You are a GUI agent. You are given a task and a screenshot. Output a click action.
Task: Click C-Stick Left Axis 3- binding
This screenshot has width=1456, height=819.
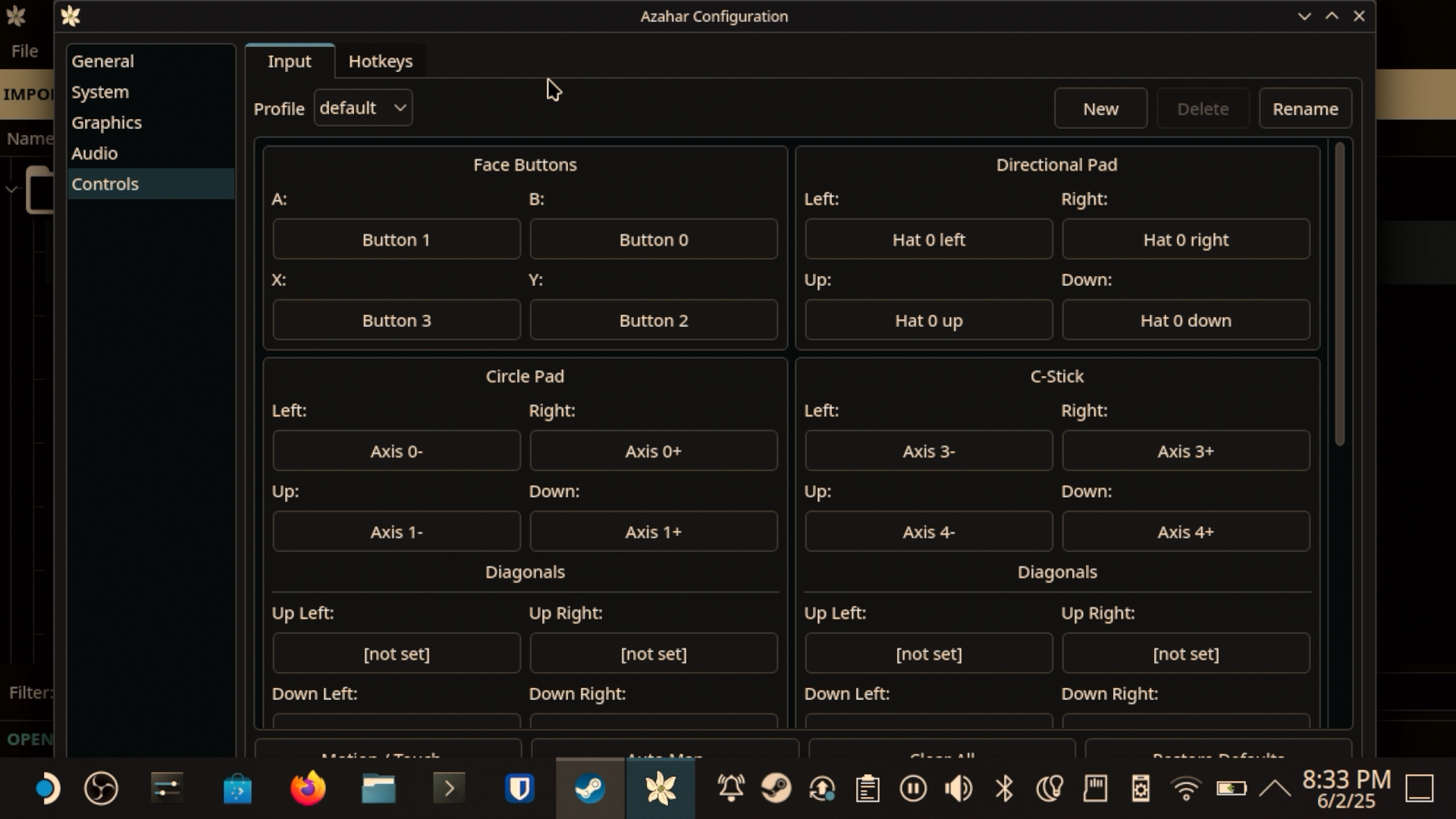point(929,451)
